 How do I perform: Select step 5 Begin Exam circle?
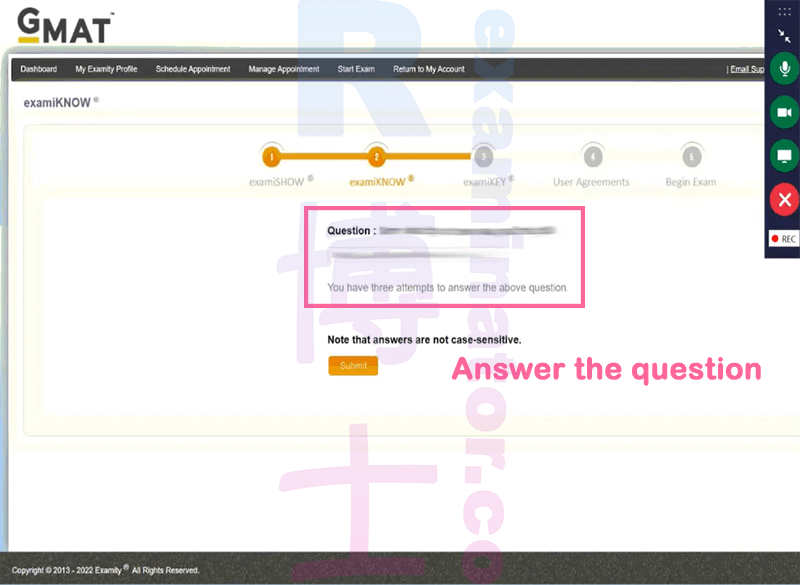[x=692, y=157]
